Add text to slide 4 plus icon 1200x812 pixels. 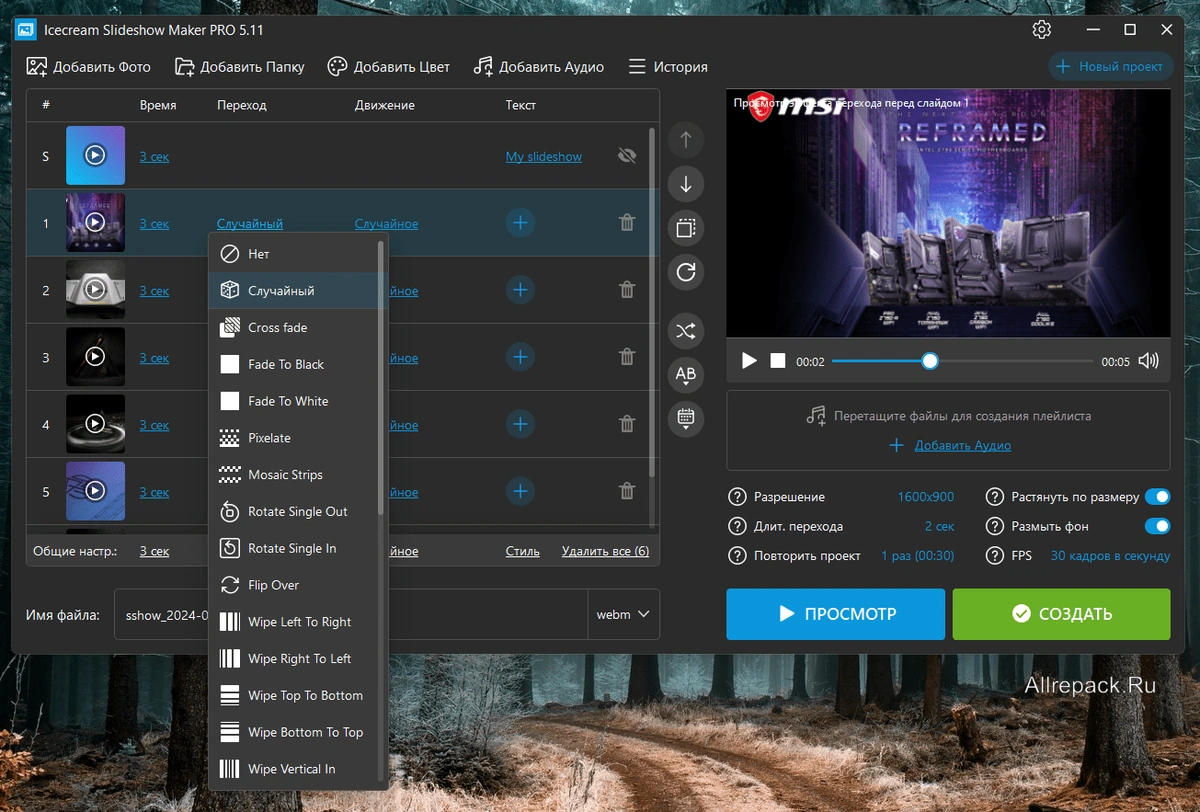(x=520, y=424)
